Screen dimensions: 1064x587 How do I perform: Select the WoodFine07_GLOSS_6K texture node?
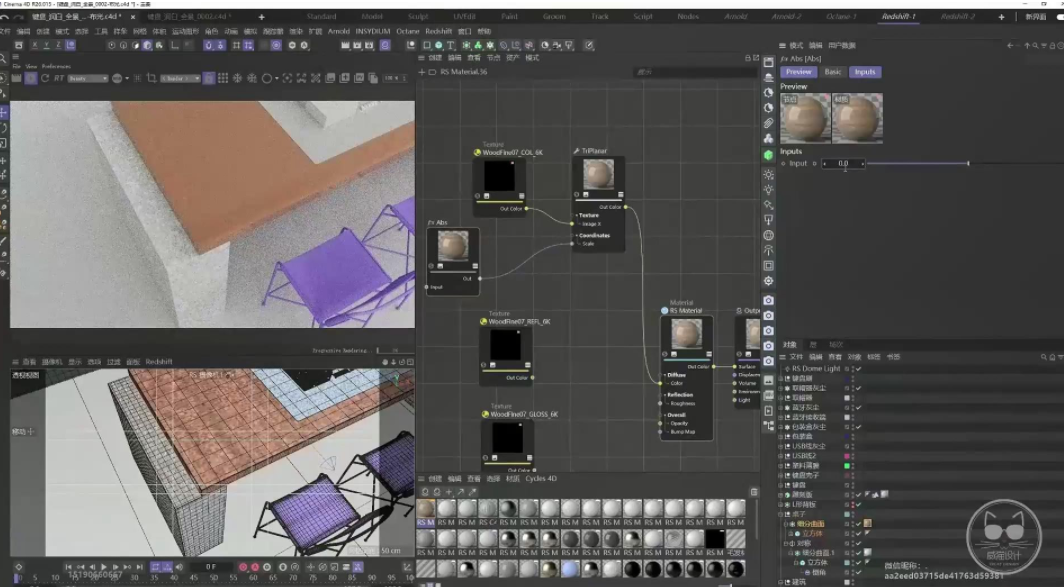coord(508,440)
